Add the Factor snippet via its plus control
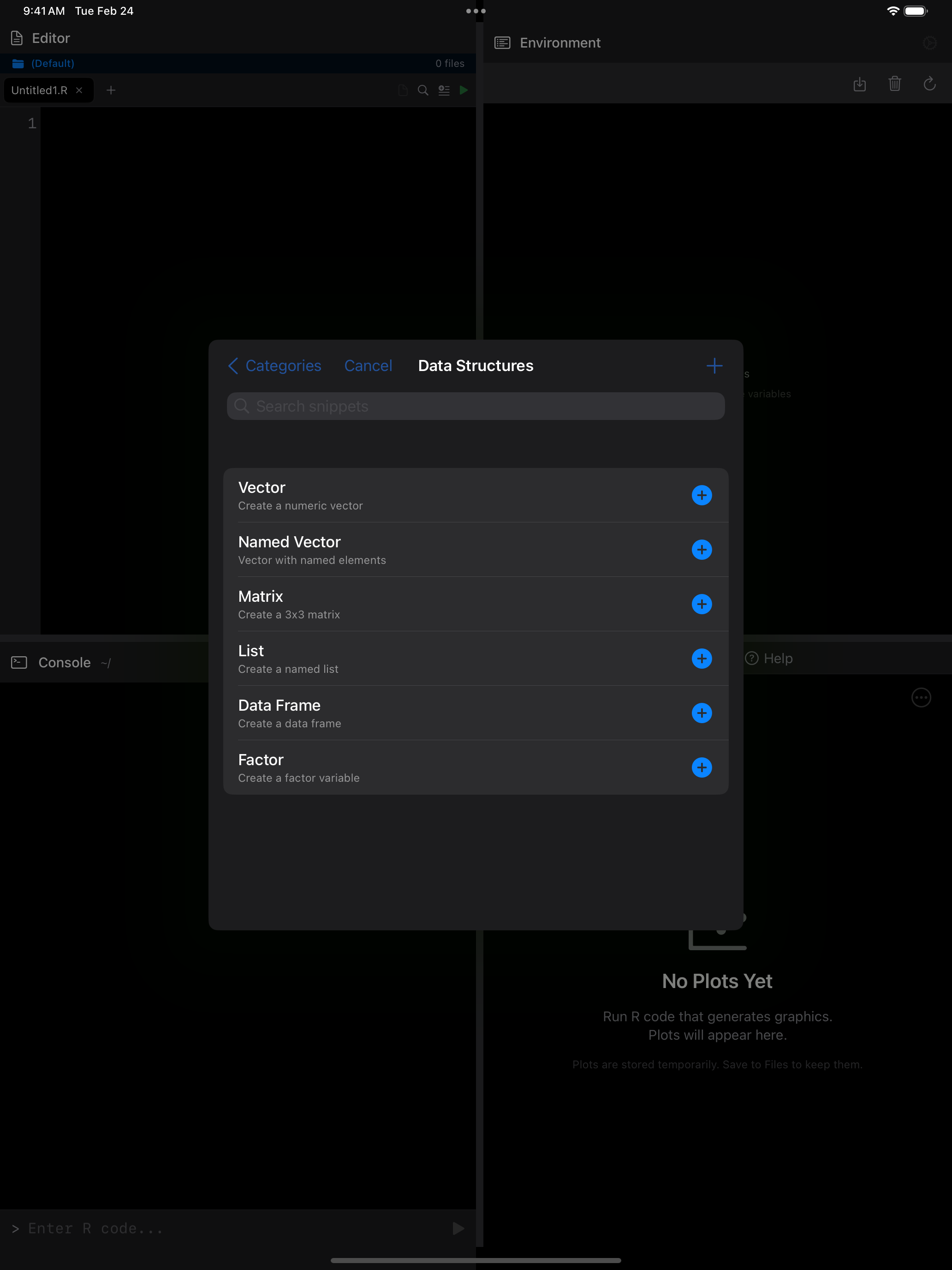The height and width of the screenshot is (1270, 952). click(x=702, y=767)
